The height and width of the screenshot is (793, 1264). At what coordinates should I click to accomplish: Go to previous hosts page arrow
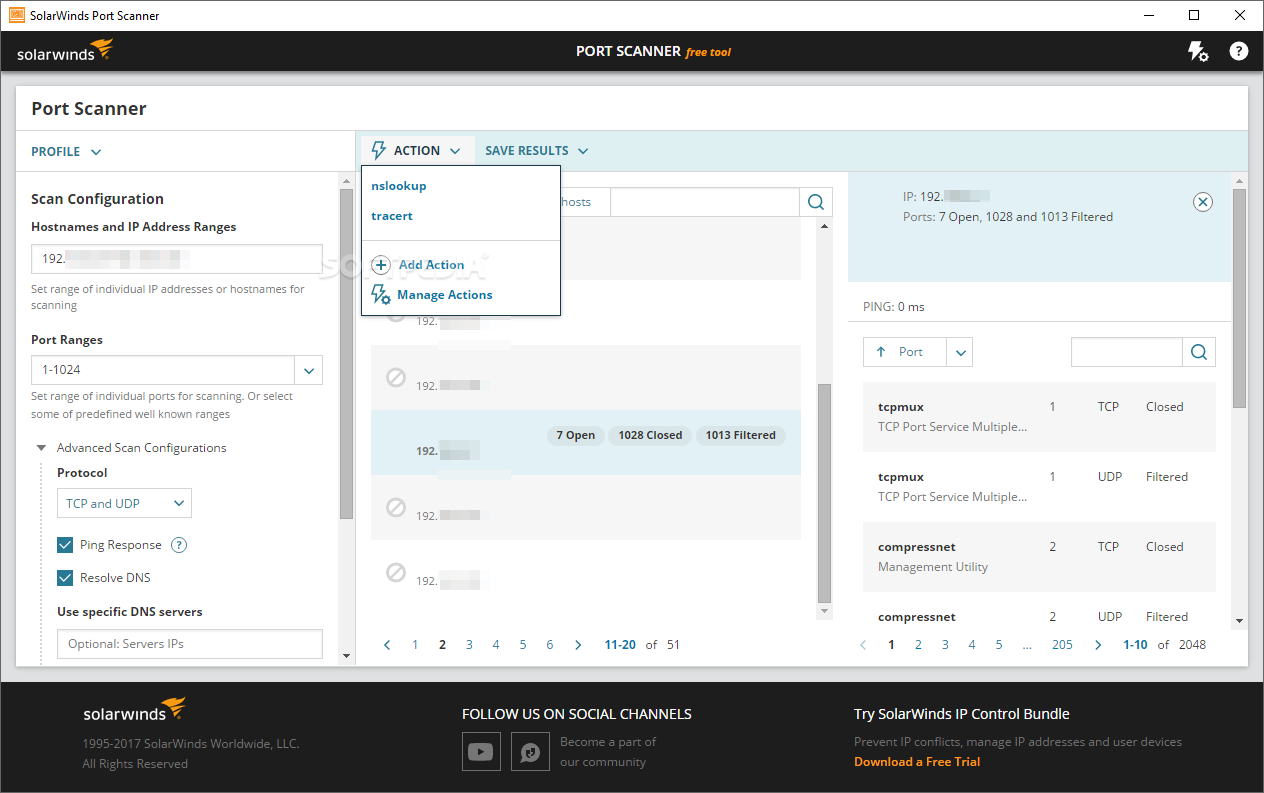pos(388,645)
